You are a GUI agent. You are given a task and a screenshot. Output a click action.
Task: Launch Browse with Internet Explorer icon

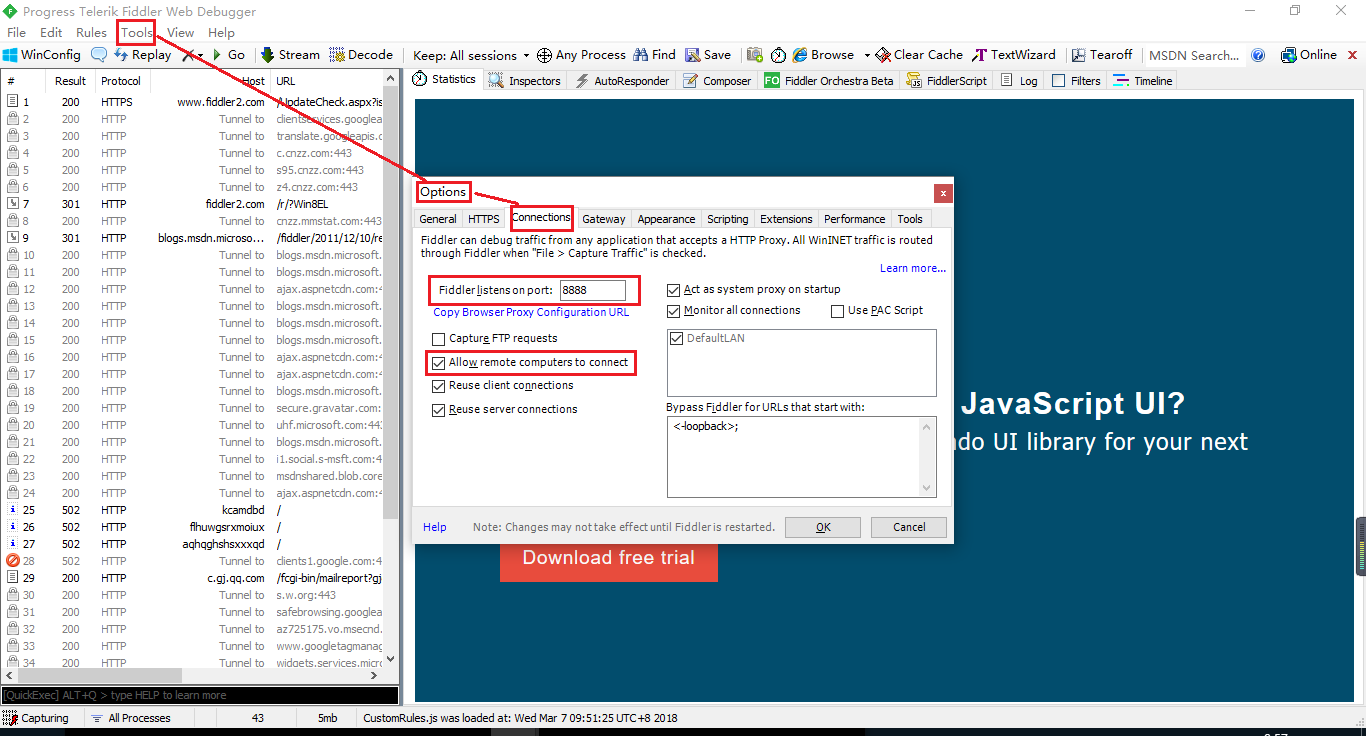823,55
